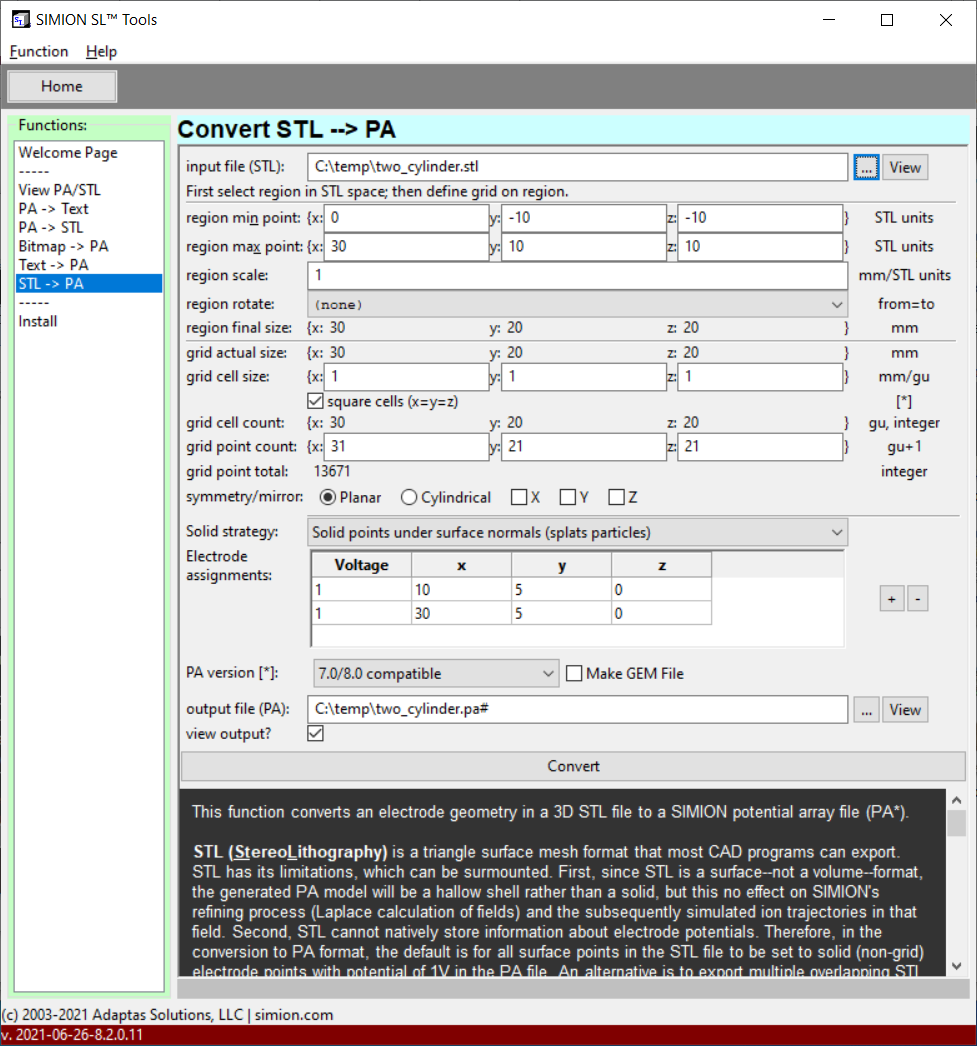The height and width of the screenshot is (1046, 977).
Task: Minimize the SIMION SL Tools window
Action: [829, 20]
